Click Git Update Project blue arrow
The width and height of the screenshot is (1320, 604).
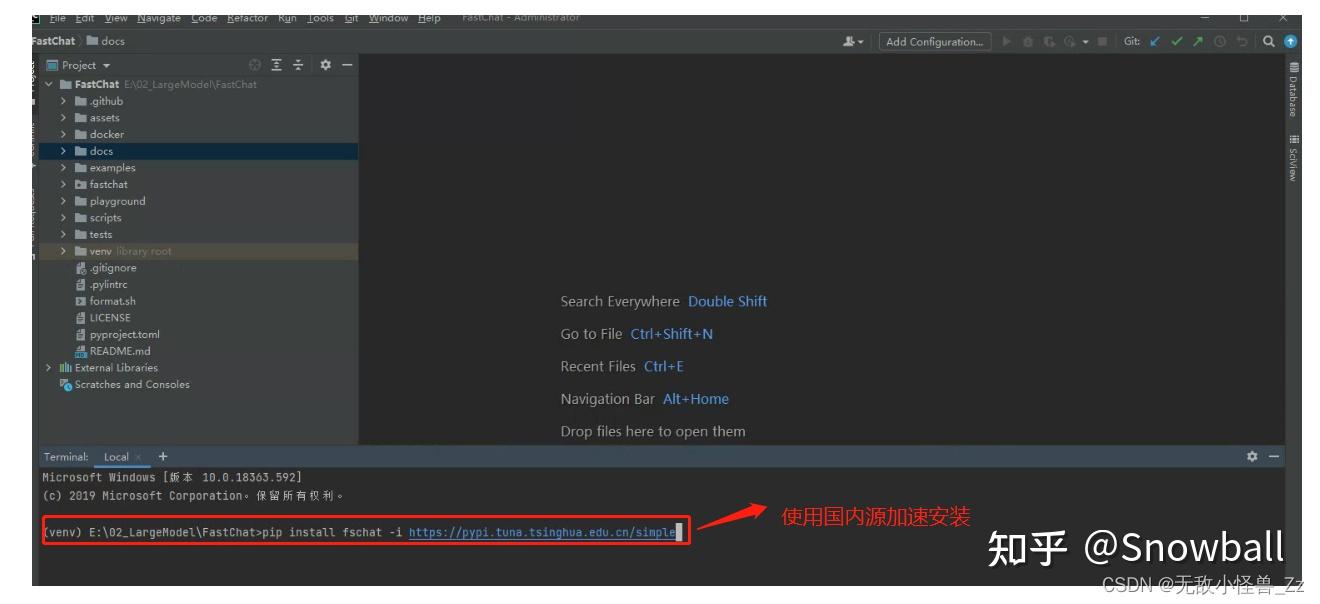1155,42
